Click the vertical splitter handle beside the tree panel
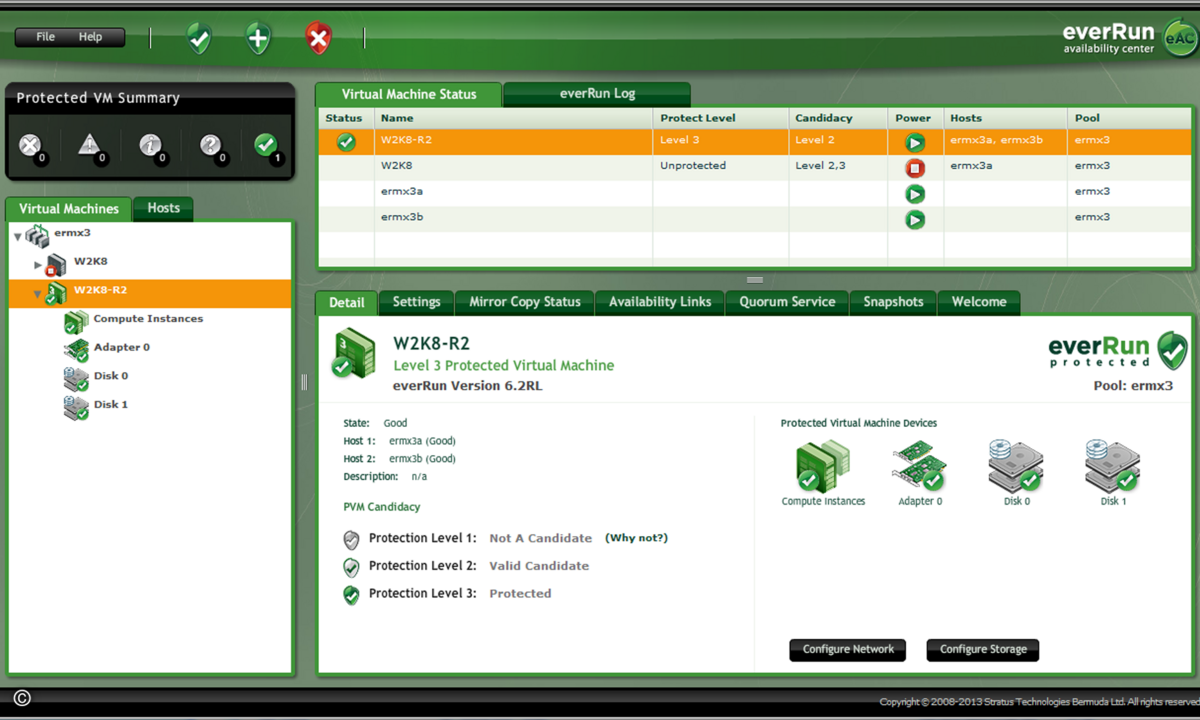The image size is (1200, 720). click(304, 382)
